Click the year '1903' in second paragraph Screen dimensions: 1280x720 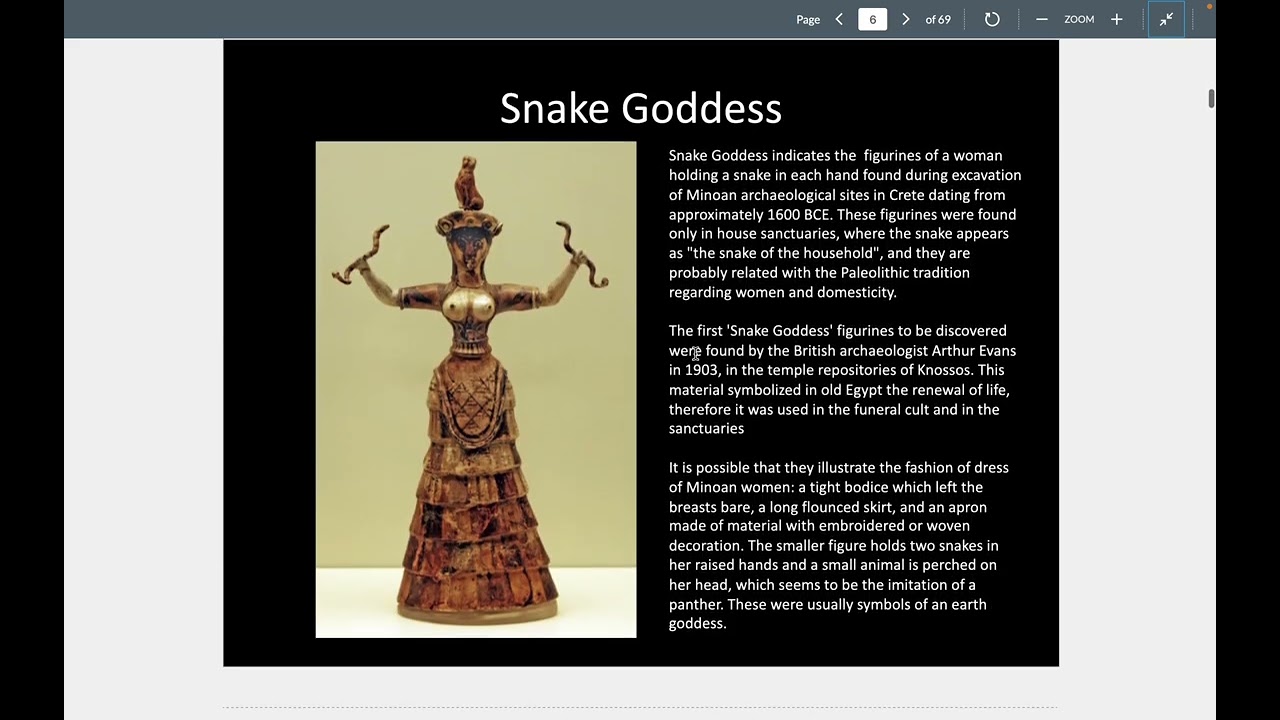pos(701,370)
